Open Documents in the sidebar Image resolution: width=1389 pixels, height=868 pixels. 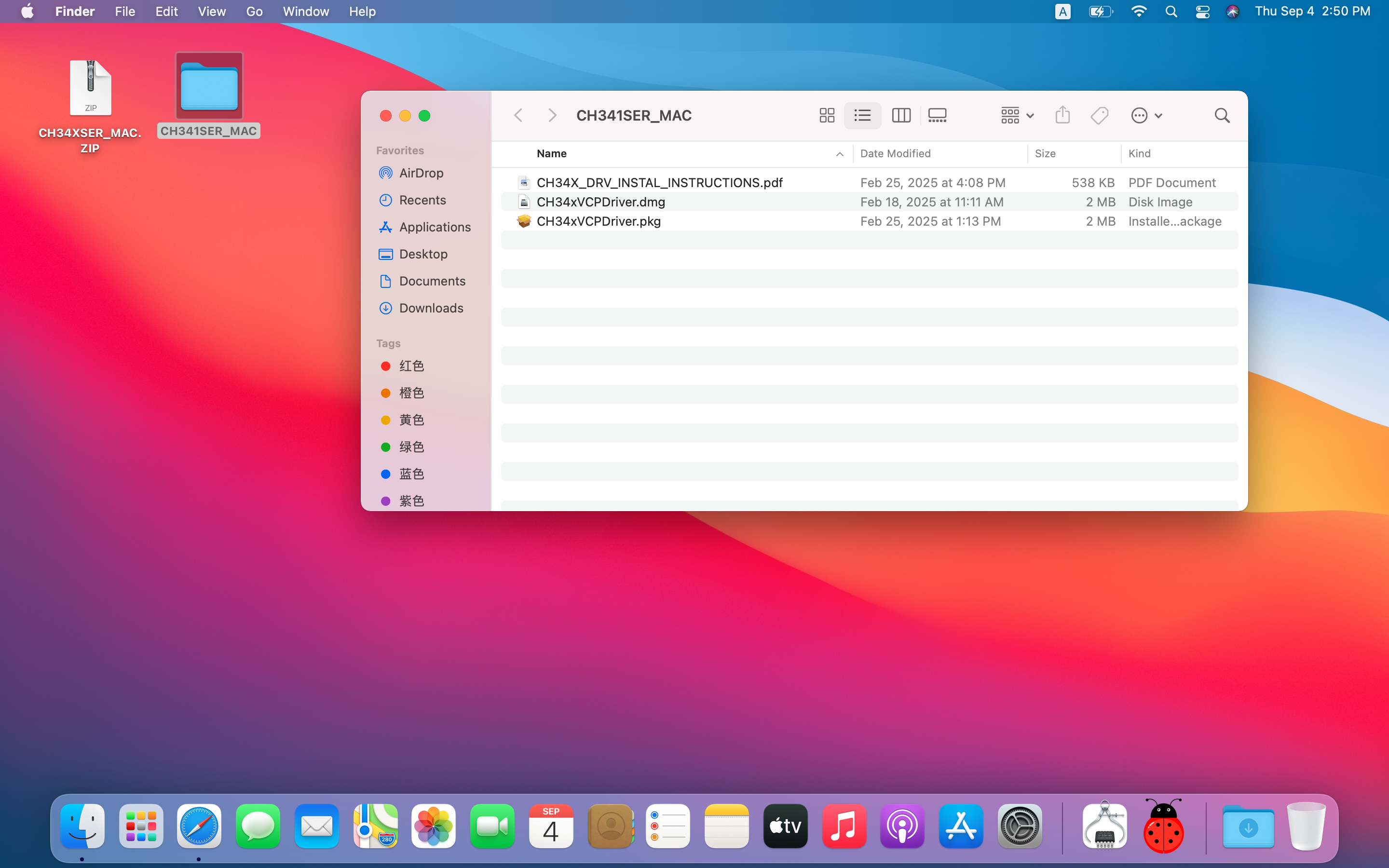tap(425, 281)
